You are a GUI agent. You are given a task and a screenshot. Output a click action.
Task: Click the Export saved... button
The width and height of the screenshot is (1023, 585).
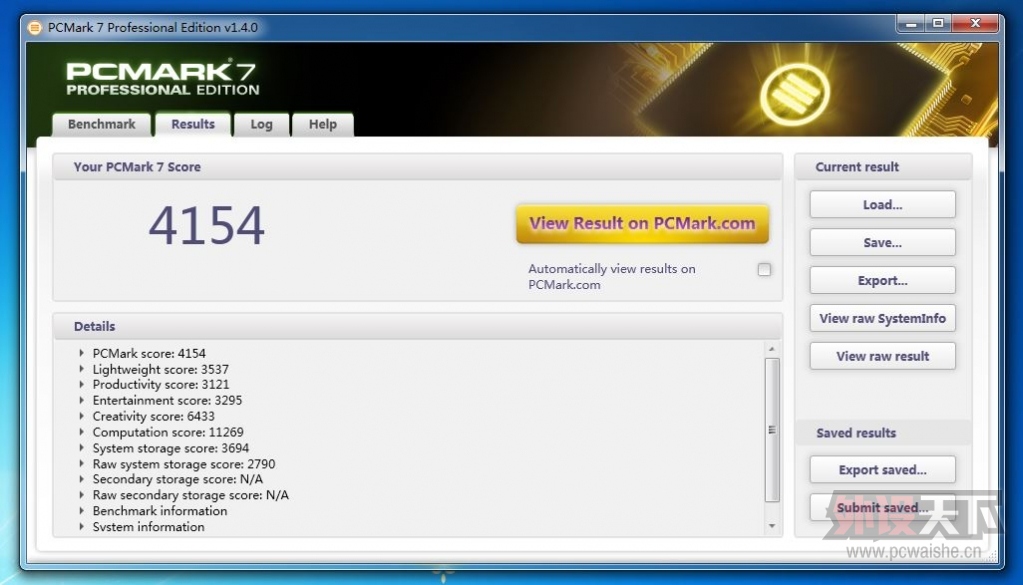pos(883,470)
